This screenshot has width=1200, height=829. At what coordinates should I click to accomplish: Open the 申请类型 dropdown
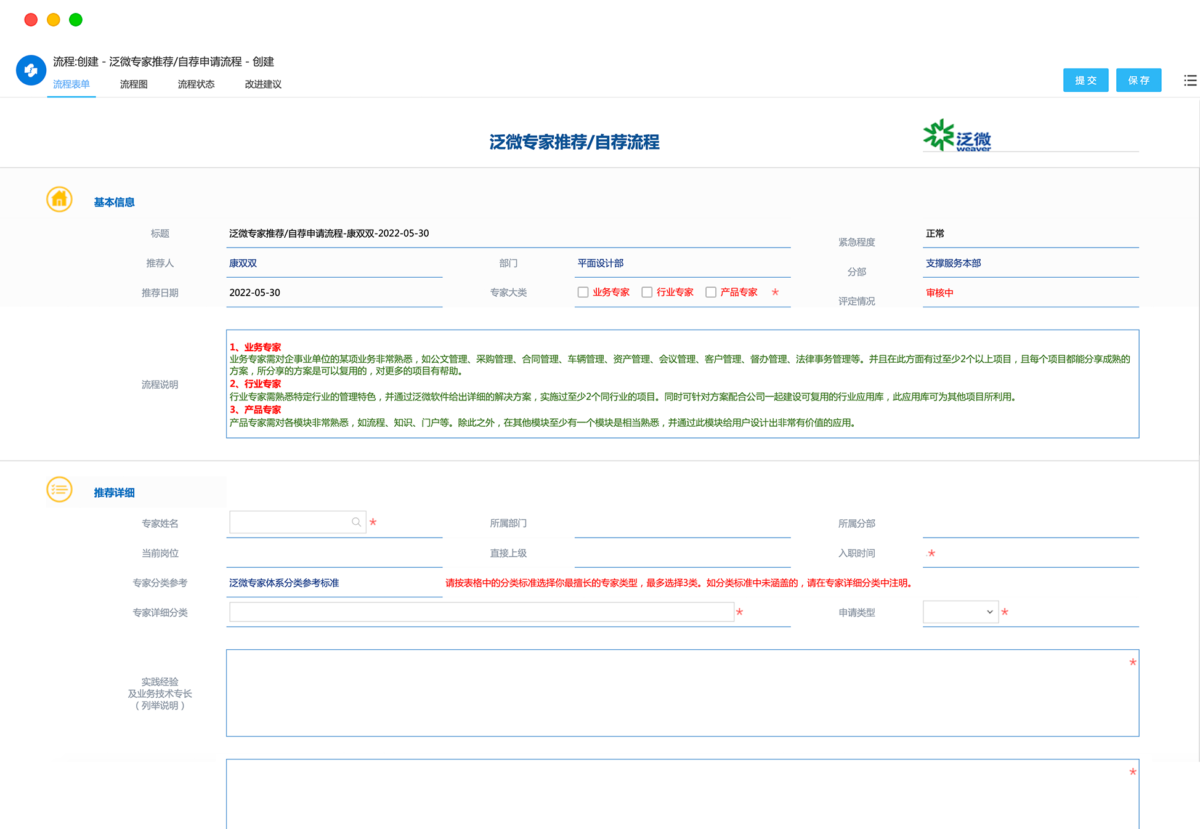pos(960,612)
